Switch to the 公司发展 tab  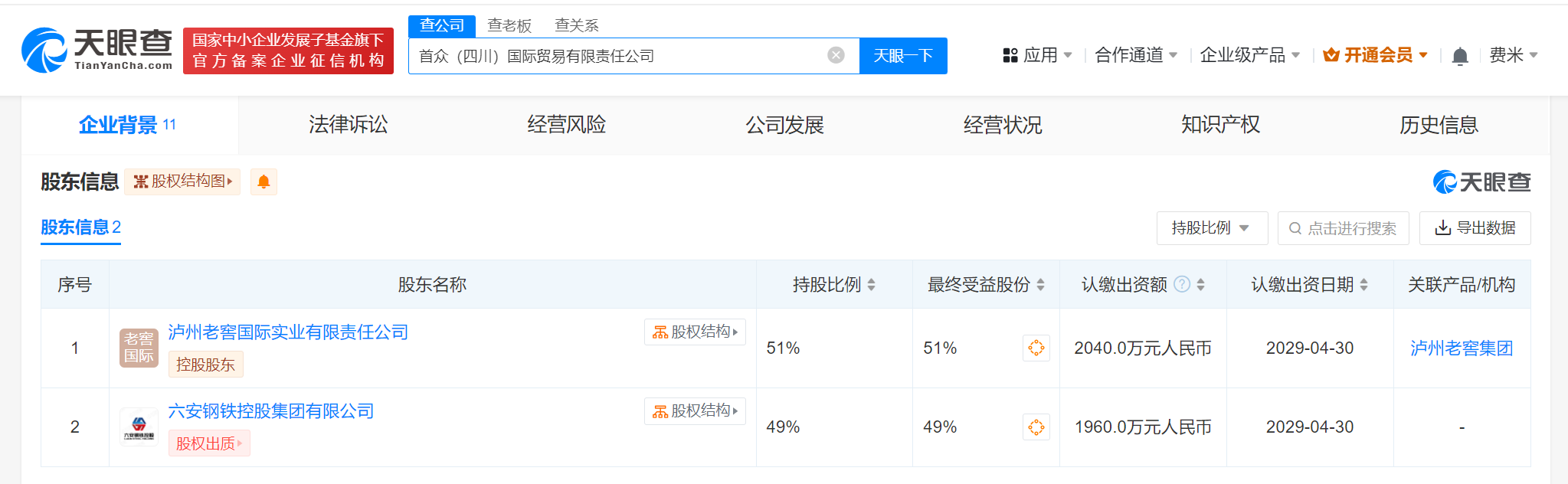[785, 125]
